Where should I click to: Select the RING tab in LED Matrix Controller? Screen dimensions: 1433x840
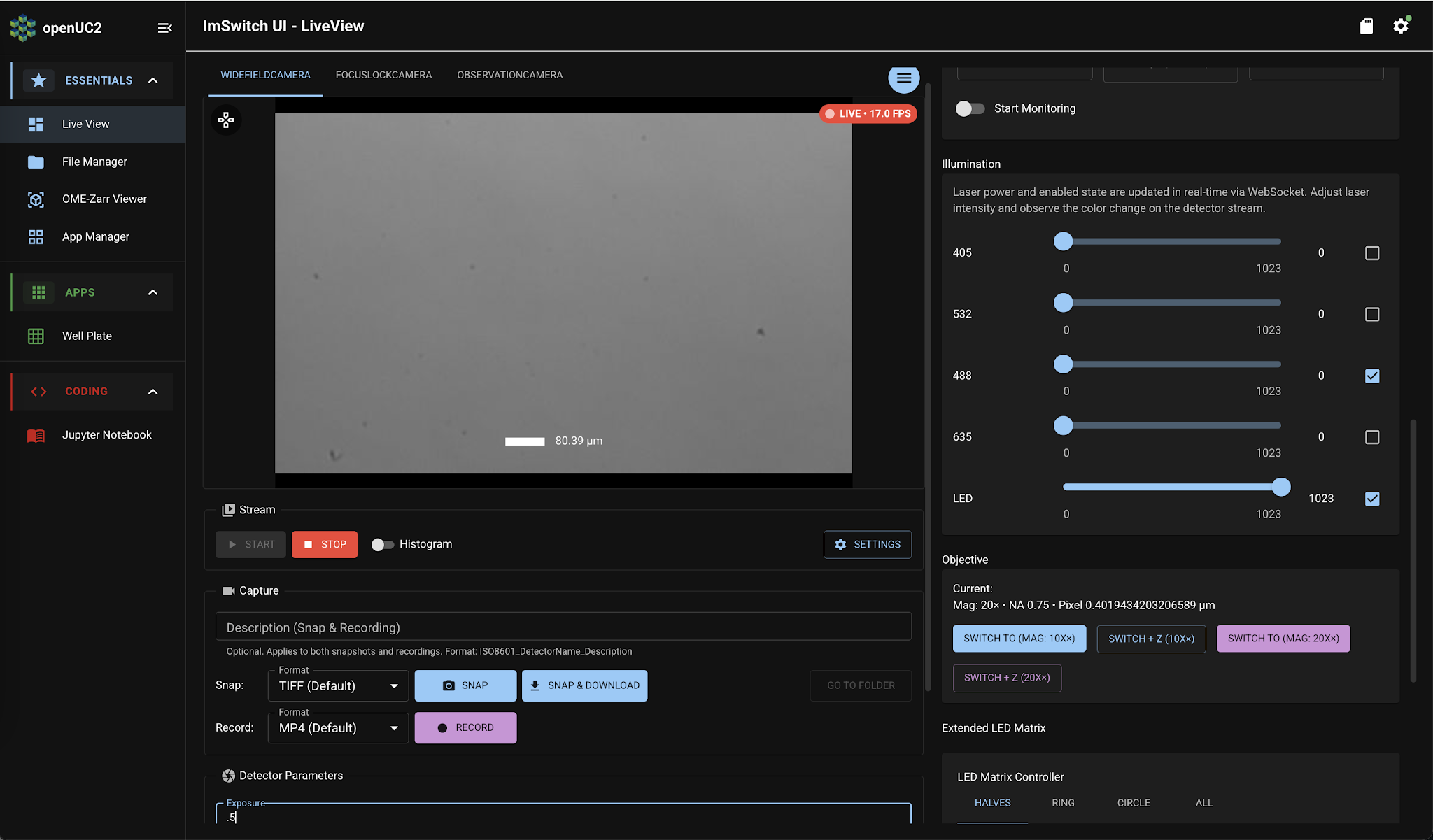[x=1061, y=803]
